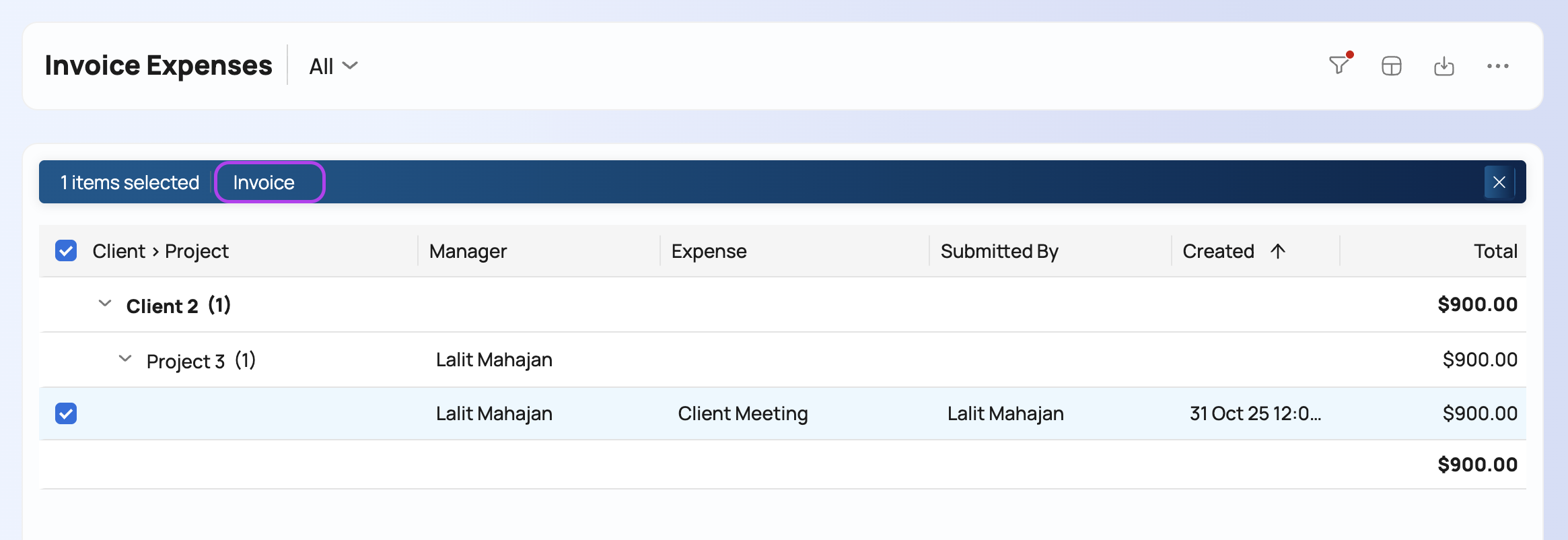
Task: Uncheck the Client Meeting expense row checkbox
Action: coord(66,413)
